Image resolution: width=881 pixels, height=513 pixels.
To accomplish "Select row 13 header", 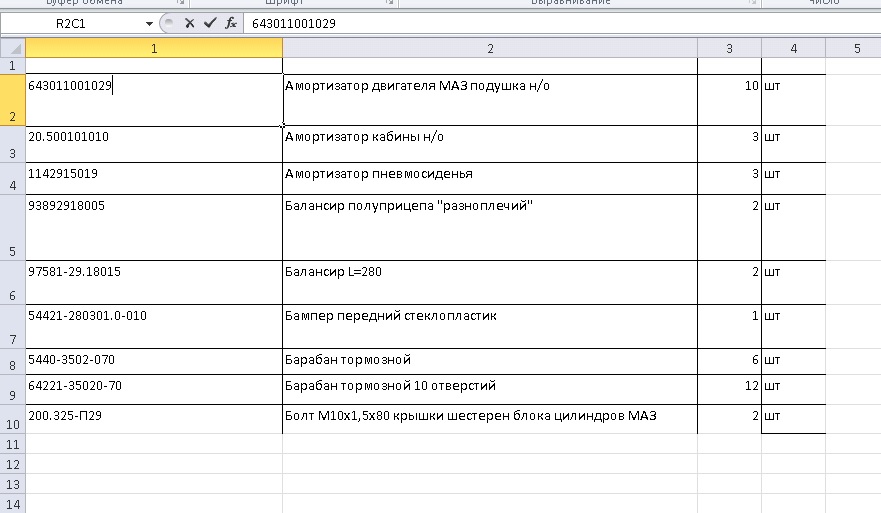I will pyautogui.click(x=12, y=484).
